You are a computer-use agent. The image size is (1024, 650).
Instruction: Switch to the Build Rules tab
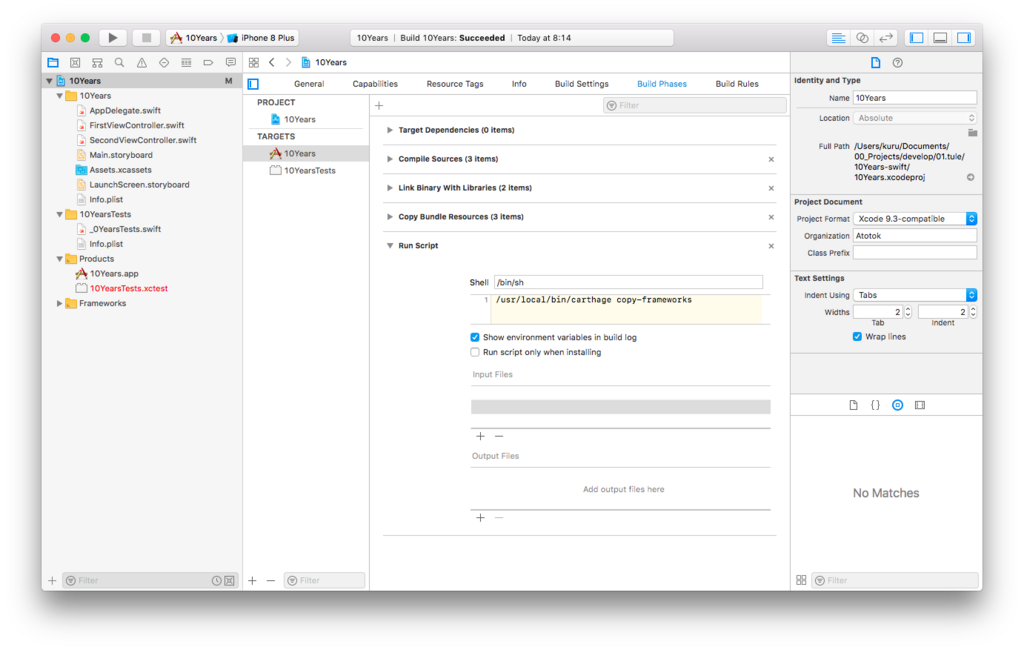click(737, 84)
